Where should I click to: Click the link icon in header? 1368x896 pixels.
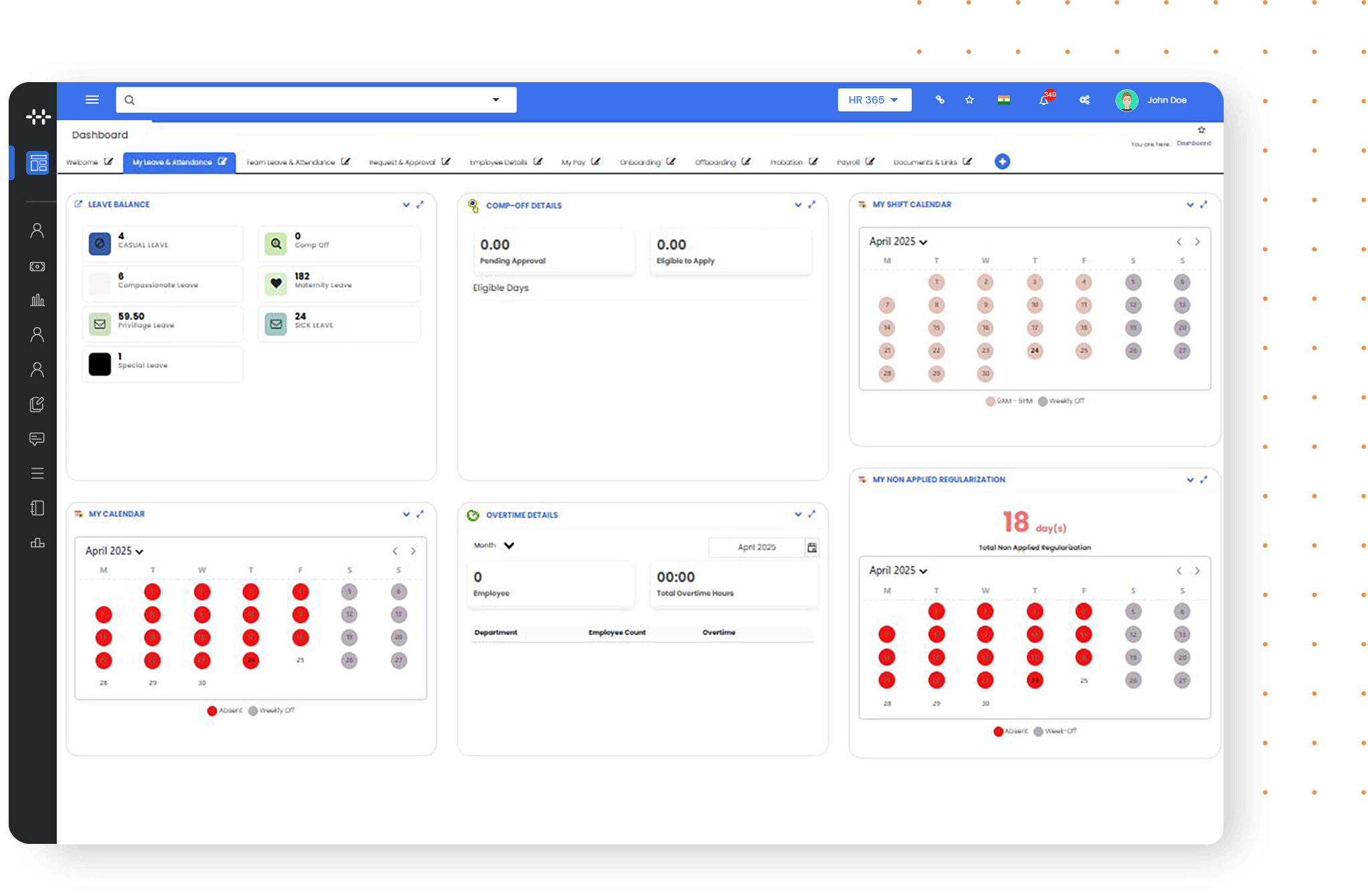[x=940, y=99]
